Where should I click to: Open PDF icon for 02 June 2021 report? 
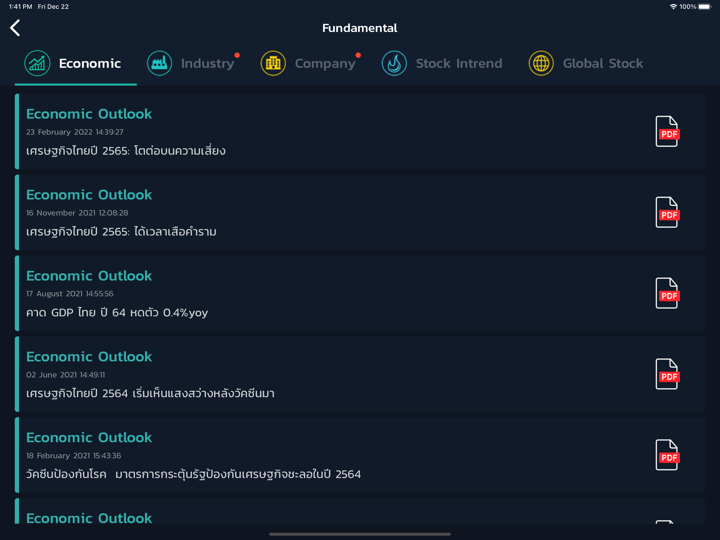667,374
